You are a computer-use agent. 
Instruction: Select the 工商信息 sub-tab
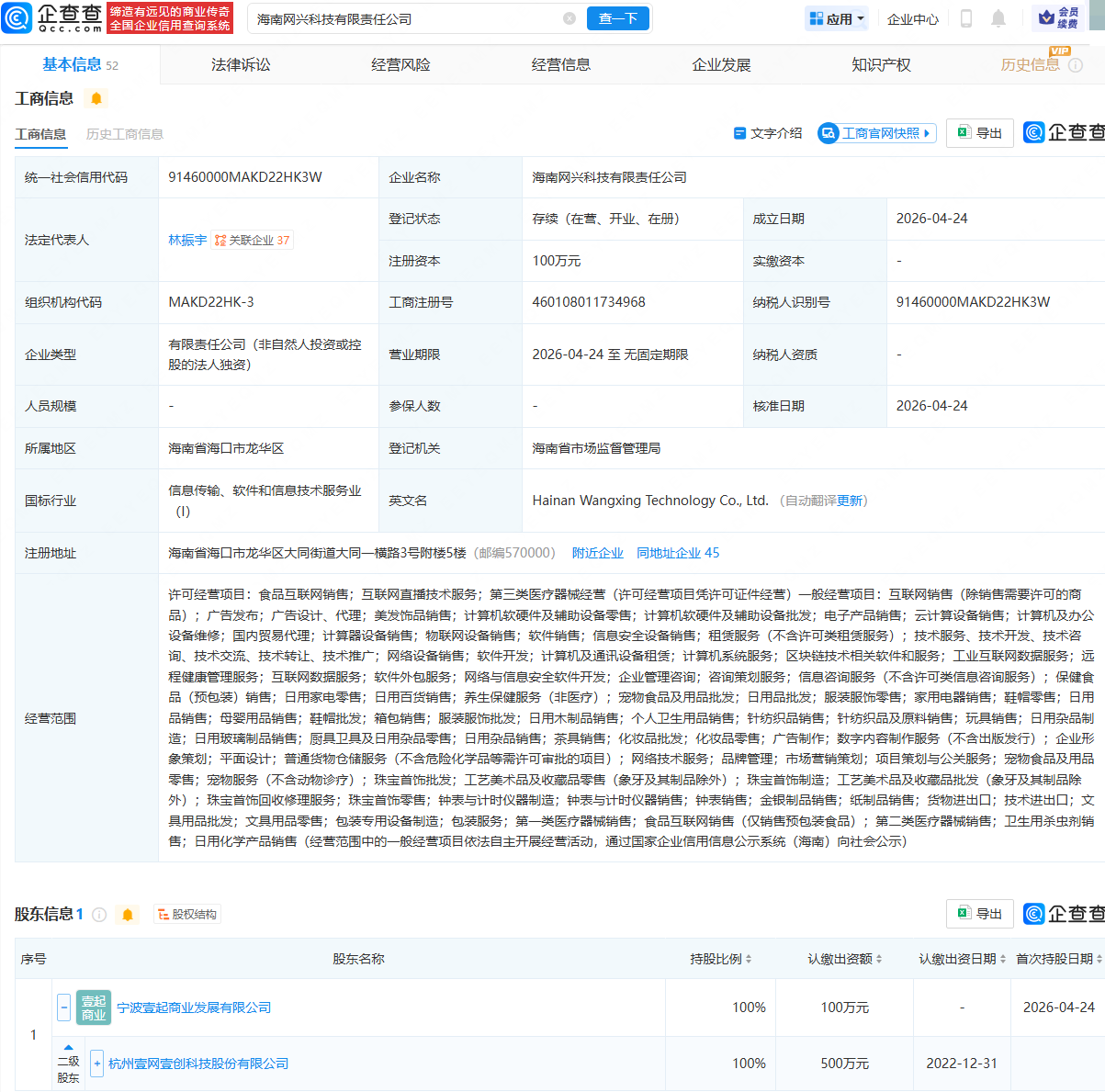[40, 134]
